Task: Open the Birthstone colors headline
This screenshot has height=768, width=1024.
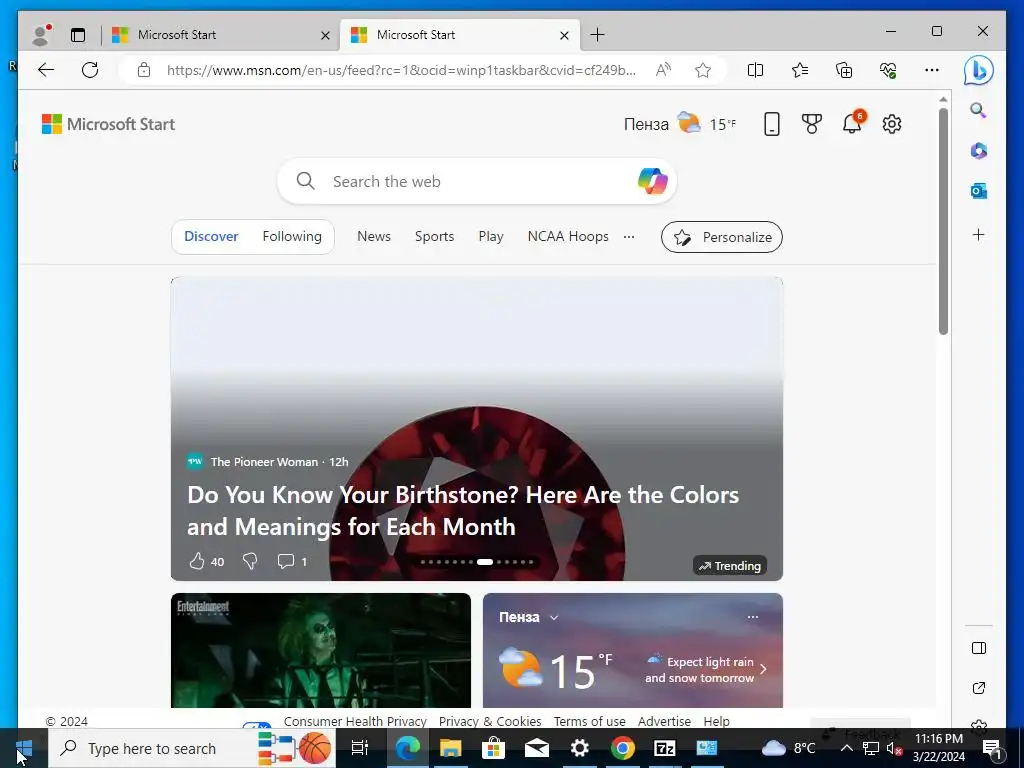Action: tap(462, 511)
